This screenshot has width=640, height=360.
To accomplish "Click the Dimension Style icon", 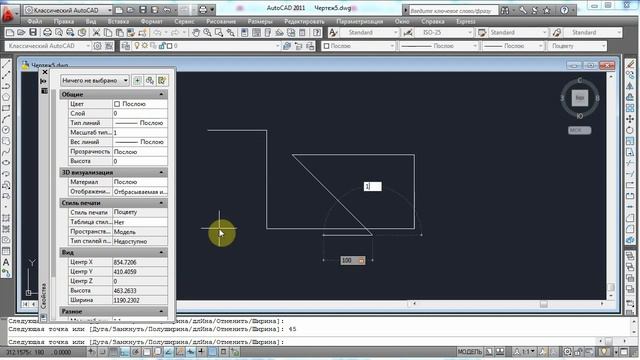I will pos(407,32).
